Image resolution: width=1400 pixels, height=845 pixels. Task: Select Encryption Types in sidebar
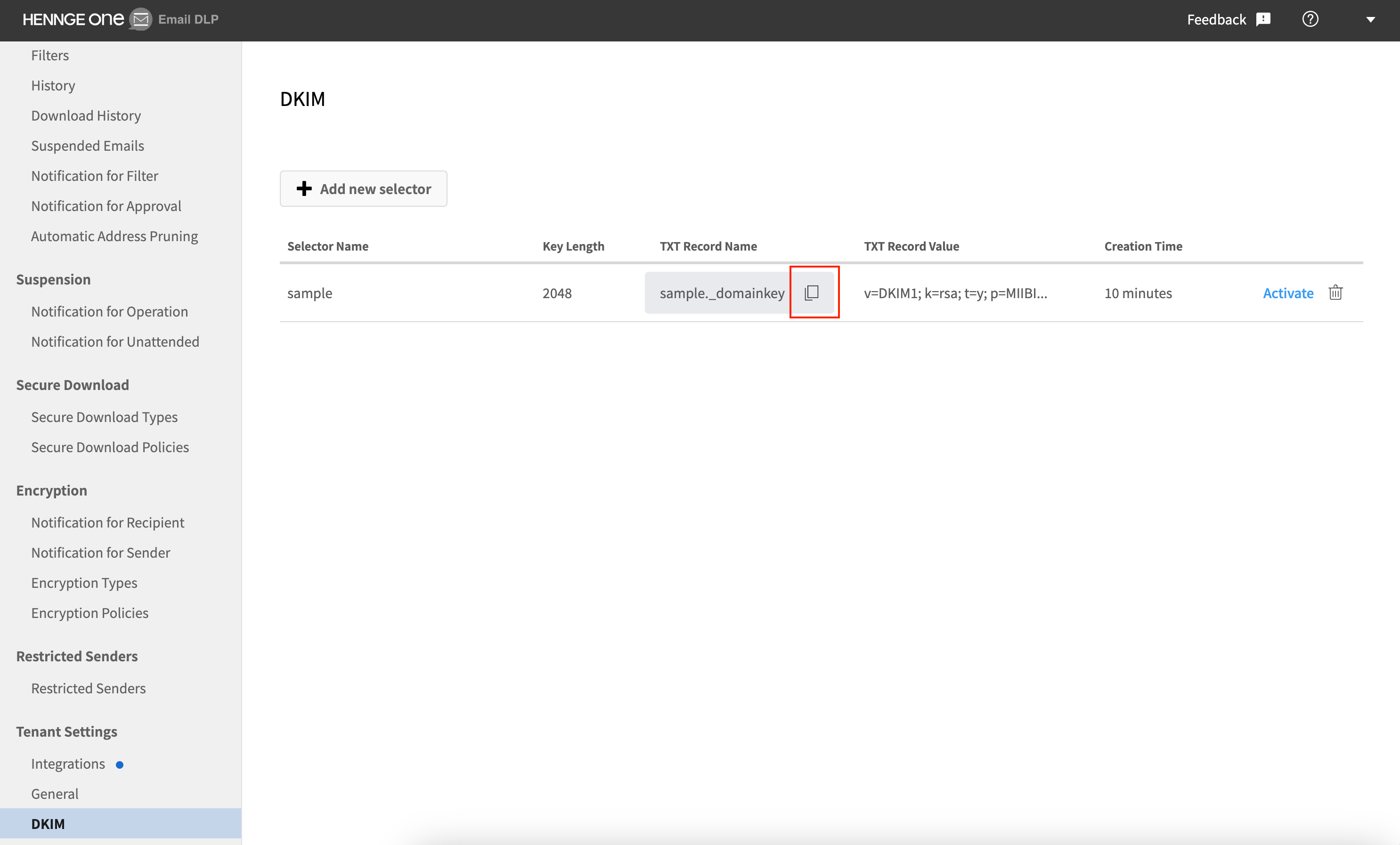coord(84,583)
